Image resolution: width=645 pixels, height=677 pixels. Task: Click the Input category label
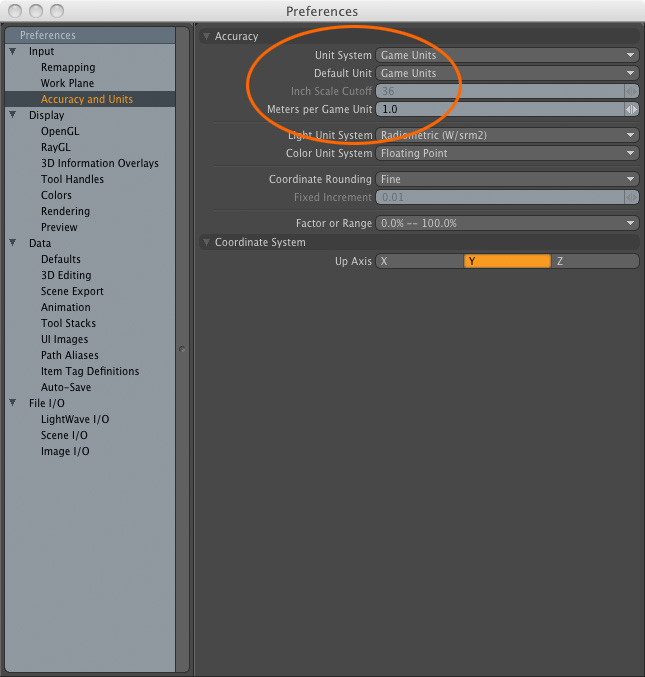[x=41, y=51]
